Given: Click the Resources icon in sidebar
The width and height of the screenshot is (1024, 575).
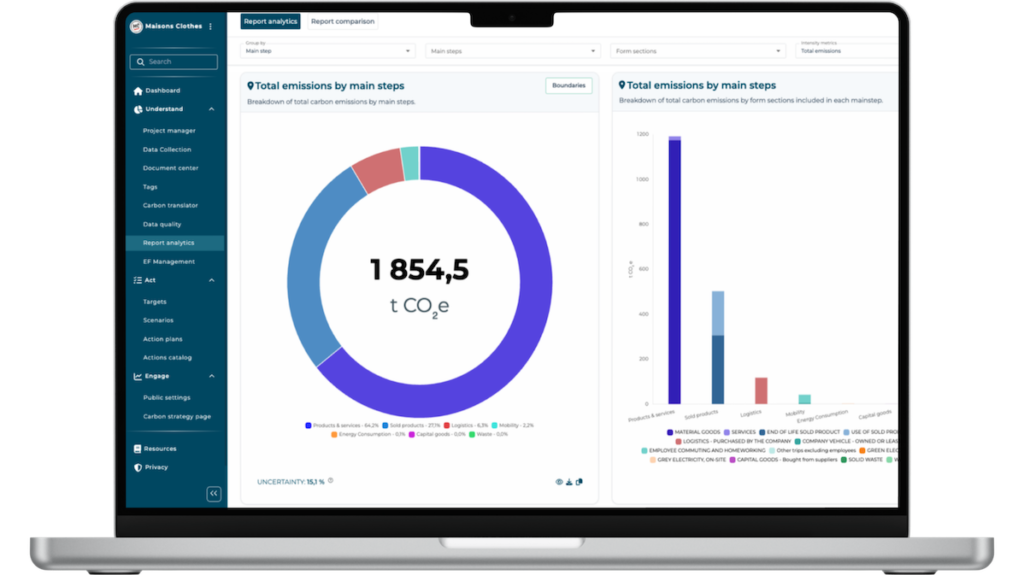Looking at the screenshot, I should [138, 449].
